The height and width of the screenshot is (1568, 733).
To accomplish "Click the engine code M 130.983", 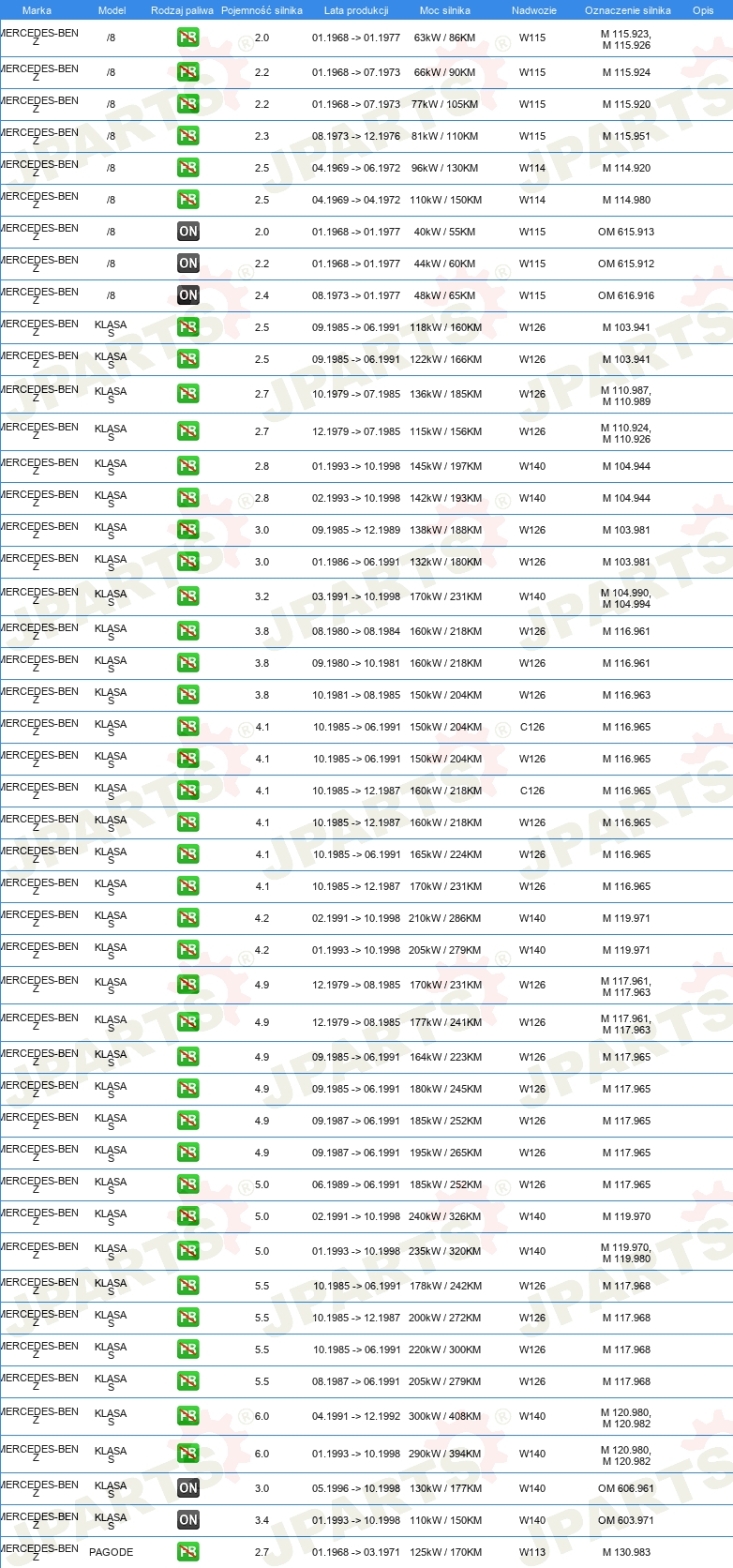I will coord(626,1552).
